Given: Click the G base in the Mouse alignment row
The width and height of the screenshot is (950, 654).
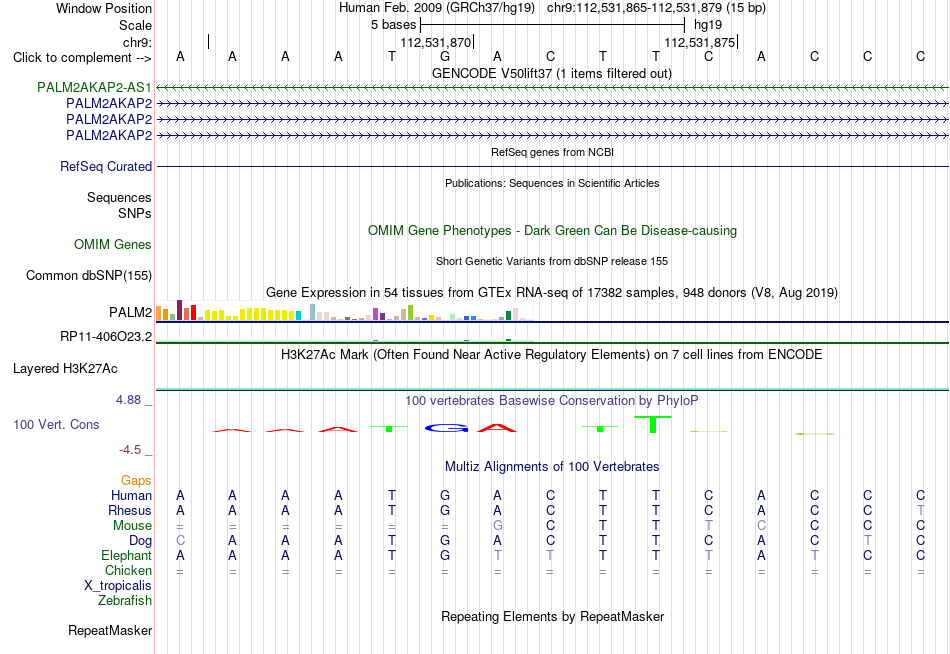Looking at the screenshot, I should [x=497, y=526].
